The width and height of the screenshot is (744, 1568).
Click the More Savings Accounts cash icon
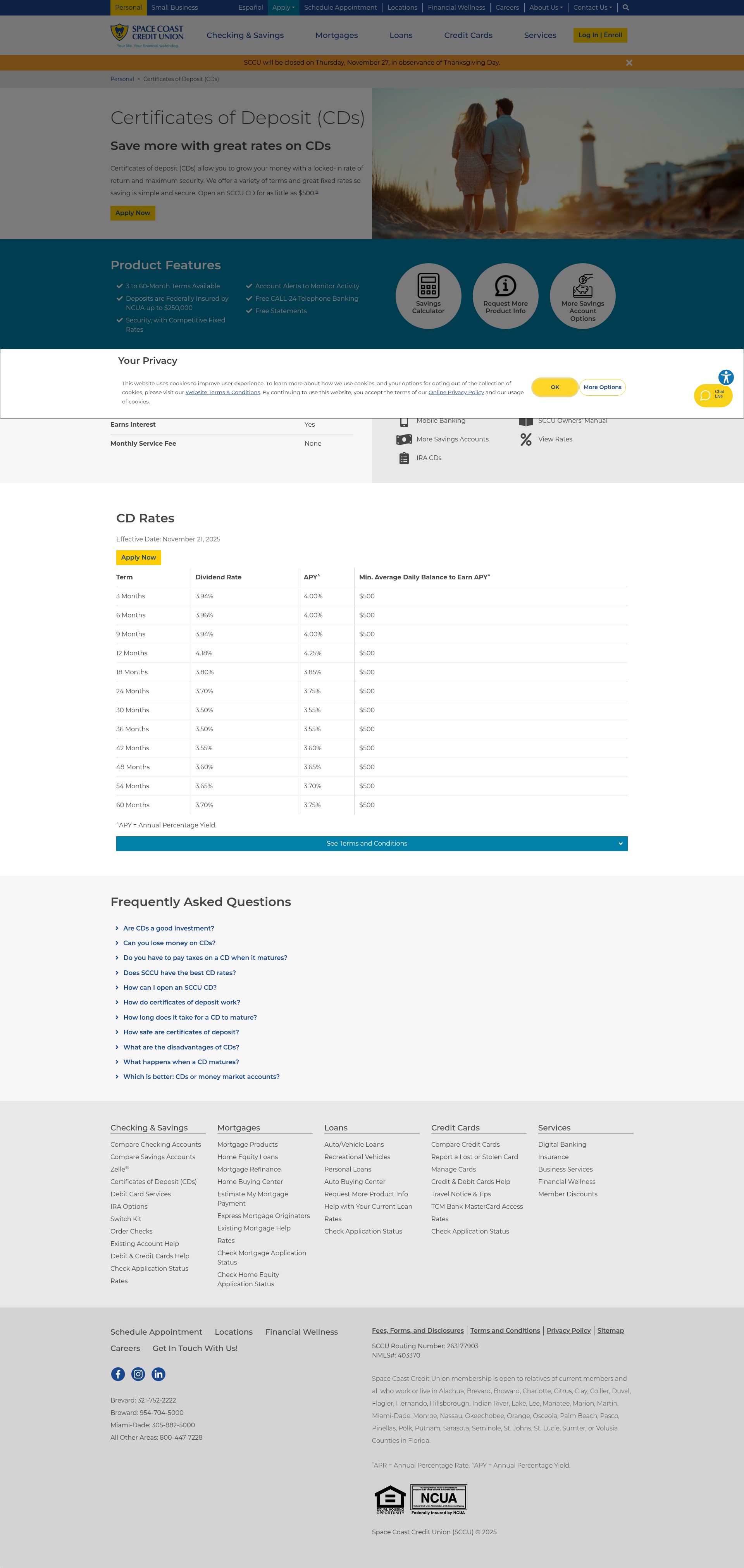(404, 439)
